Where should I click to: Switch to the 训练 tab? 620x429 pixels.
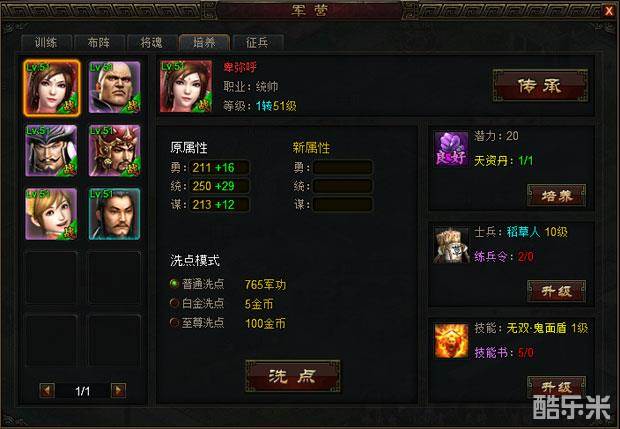46,42
